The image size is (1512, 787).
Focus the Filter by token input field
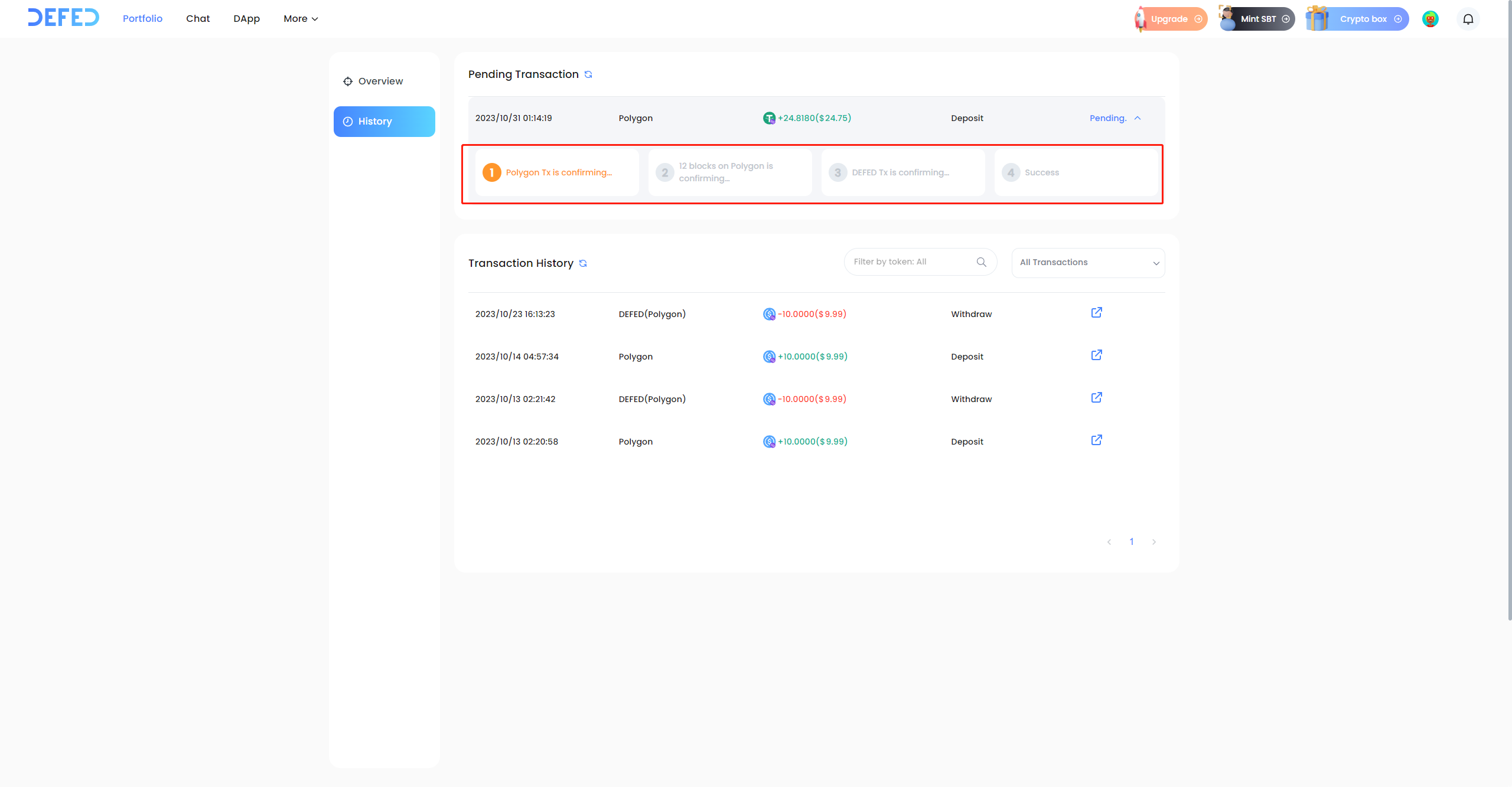point(910,262)
